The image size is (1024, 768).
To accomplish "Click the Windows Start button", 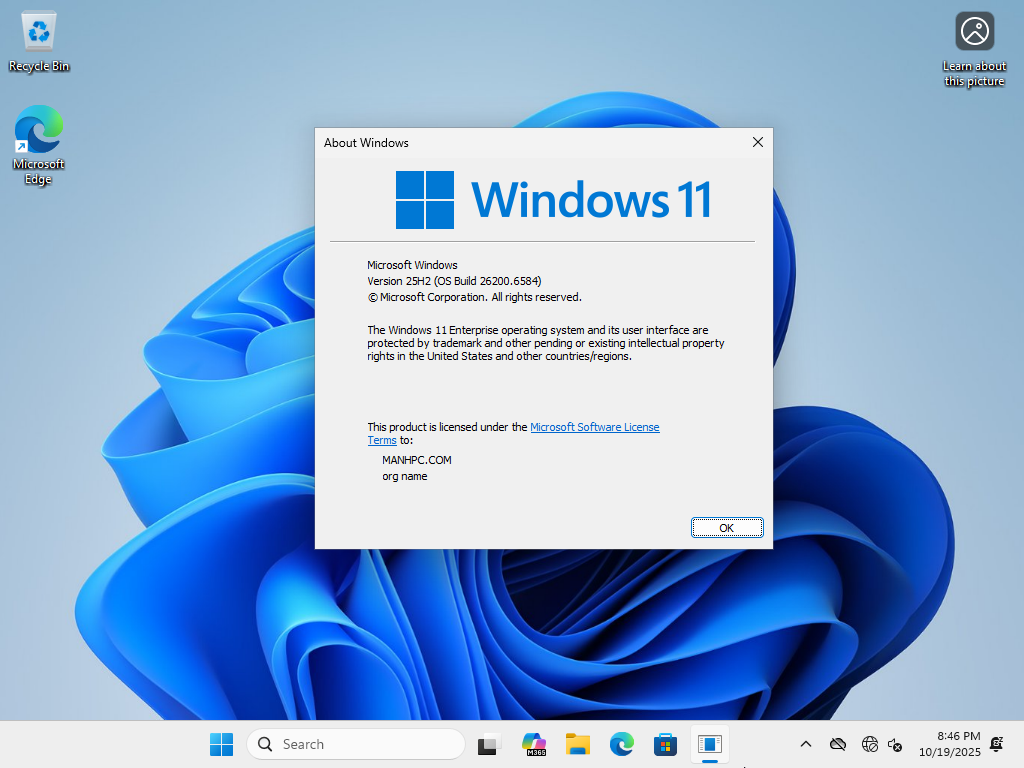I will 221,744.
